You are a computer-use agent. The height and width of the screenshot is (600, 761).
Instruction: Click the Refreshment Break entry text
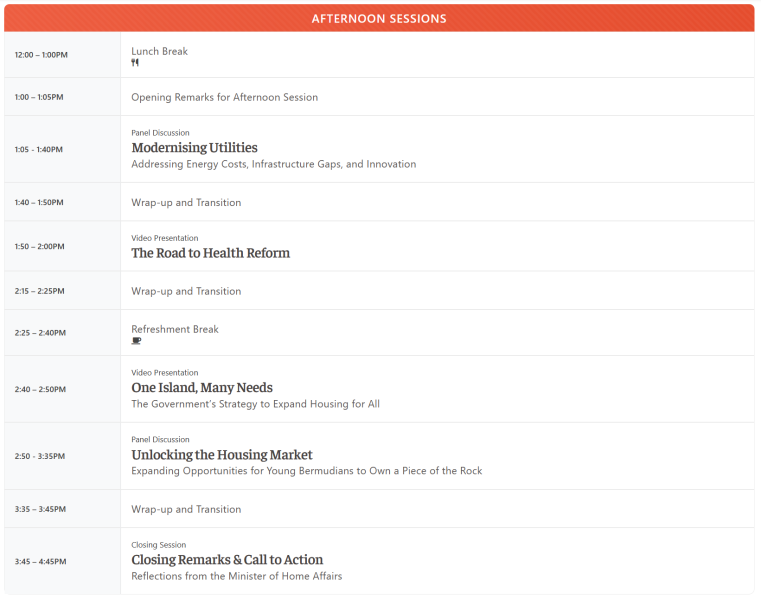coord(175,329)
